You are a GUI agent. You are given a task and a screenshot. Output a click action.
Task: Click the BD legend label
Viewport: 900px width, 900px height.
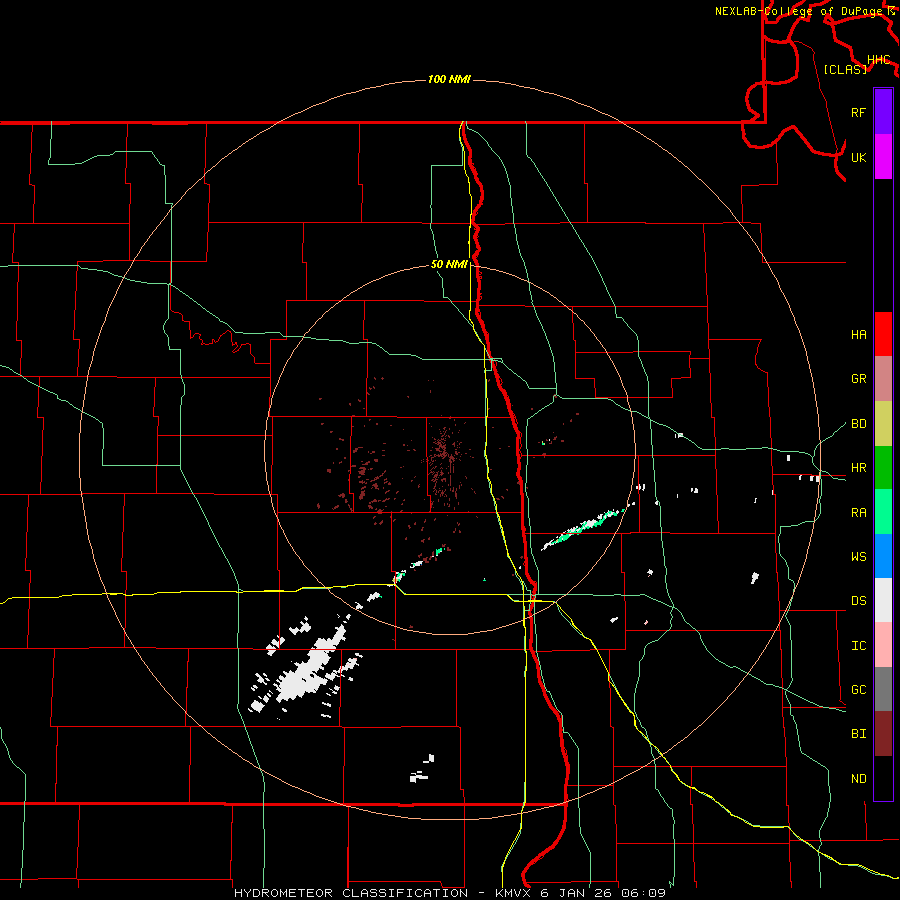(x=858, y=424)
